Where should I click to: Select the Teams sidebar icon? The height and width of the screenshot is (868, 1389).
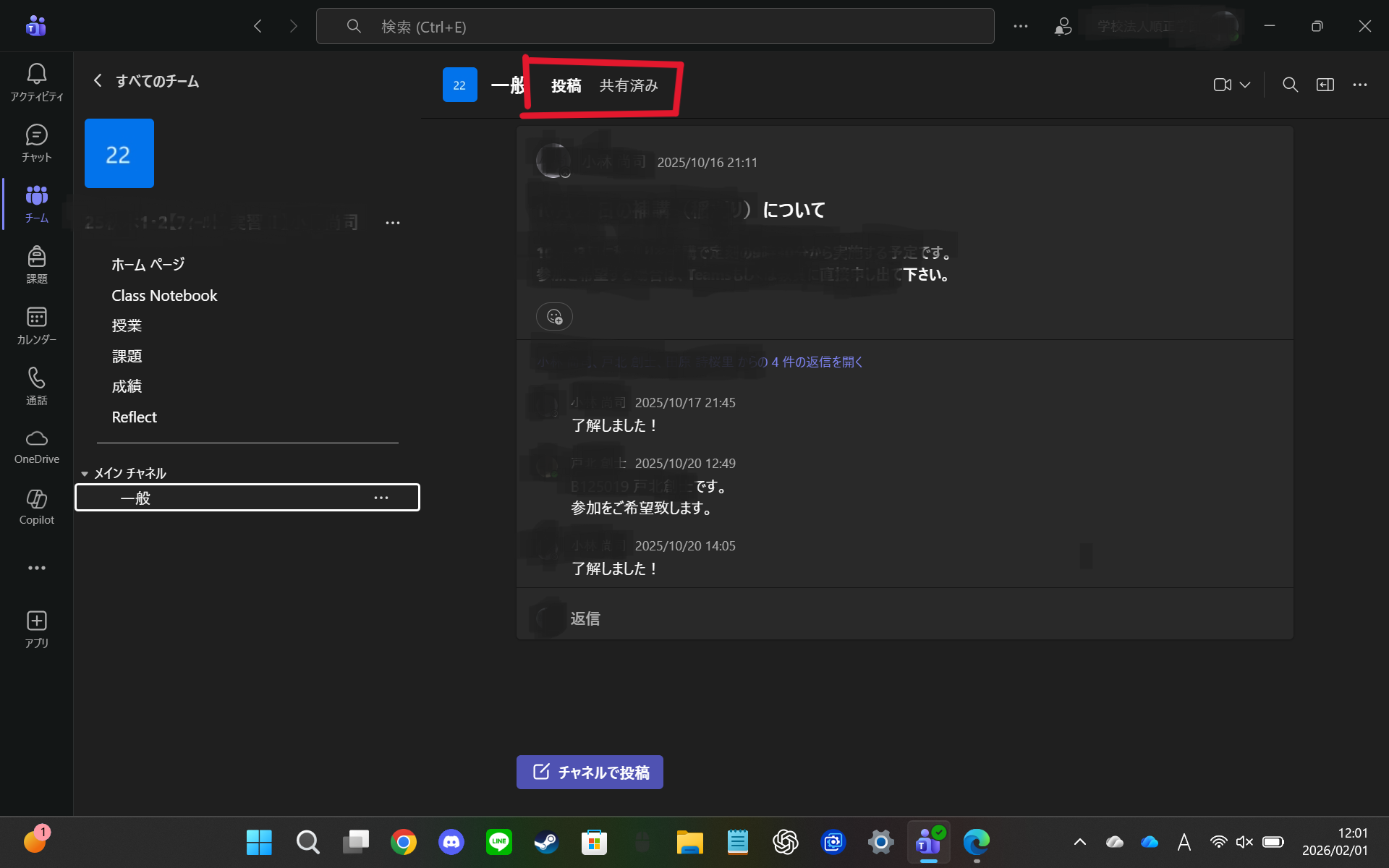pyautogui.click(x=36, y=204)
